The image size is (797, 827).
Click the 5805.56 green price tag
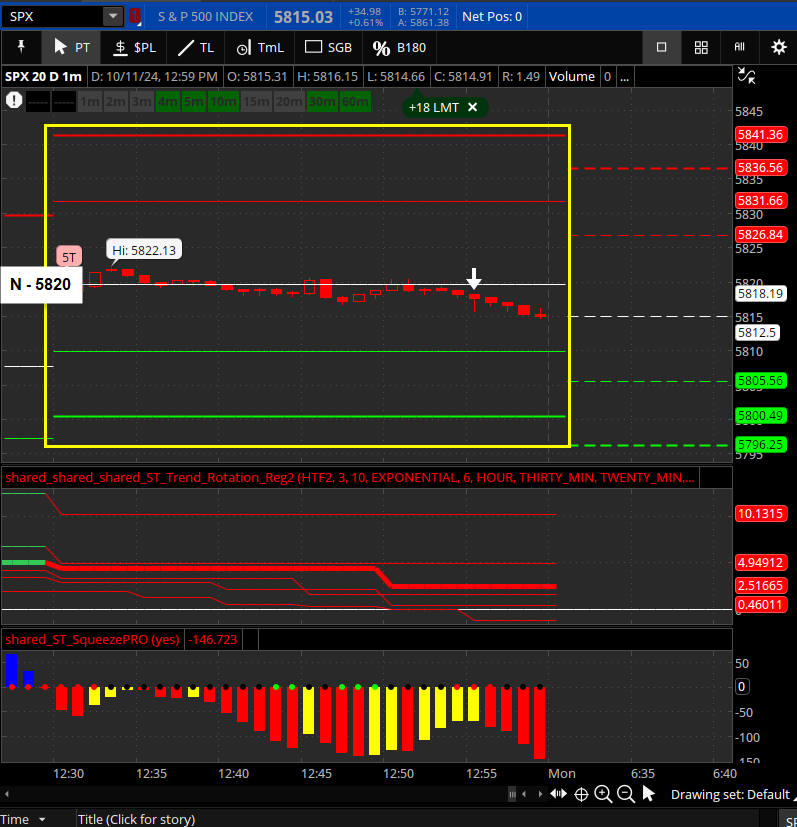tap(760, 380)
